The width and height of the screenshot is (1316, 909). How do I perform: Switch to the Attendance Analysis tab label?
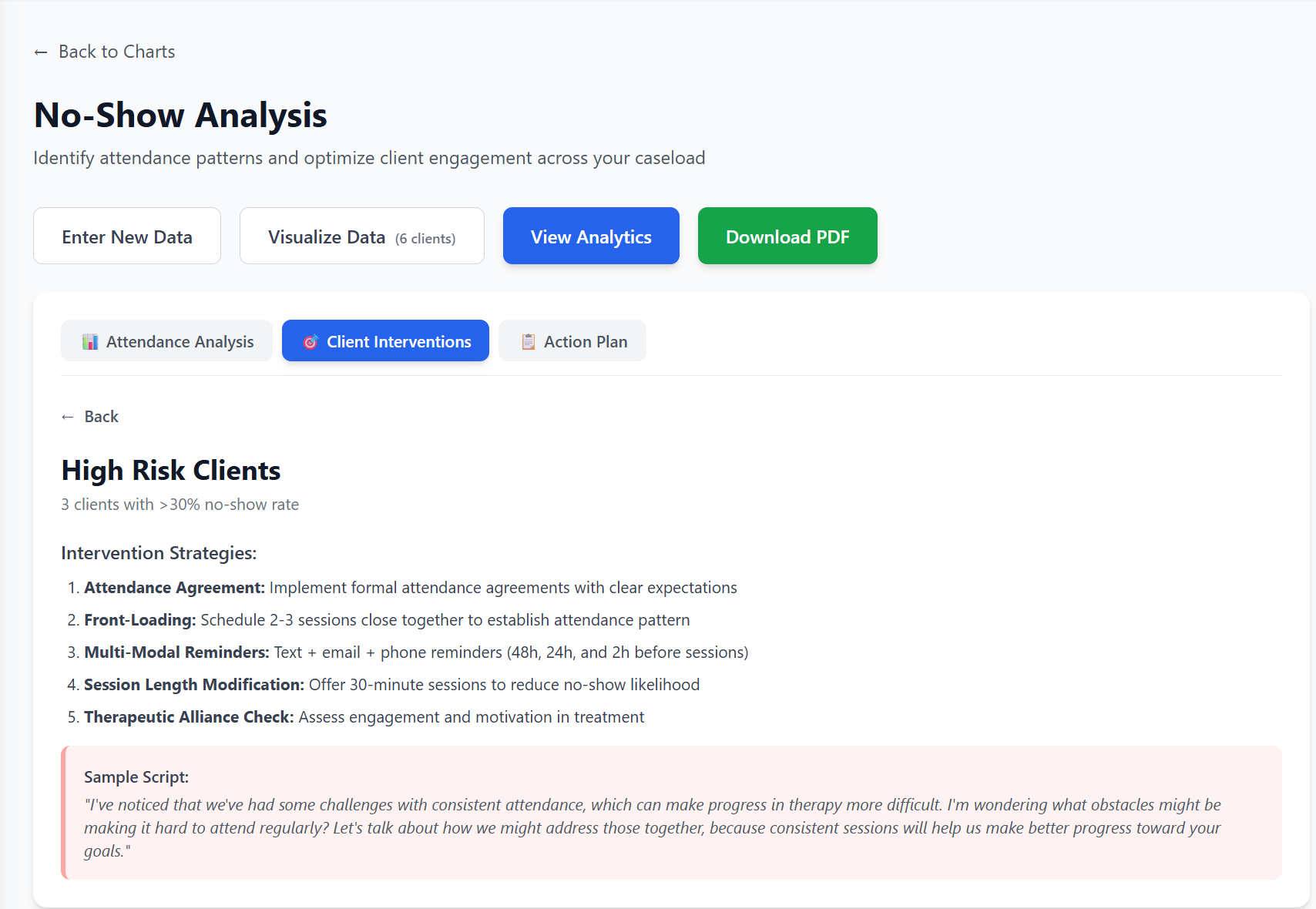click(180, 342)
